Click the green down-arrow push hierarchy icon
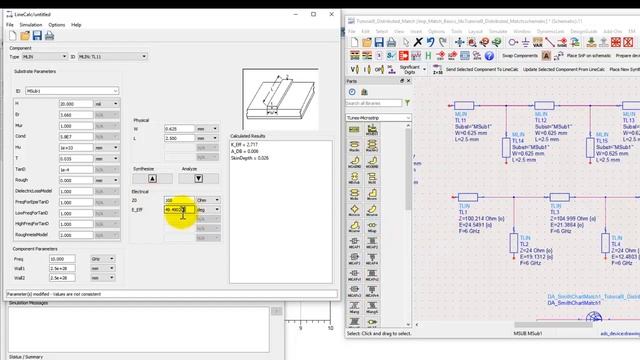The image size is (640, 360). tap(591, 42)
